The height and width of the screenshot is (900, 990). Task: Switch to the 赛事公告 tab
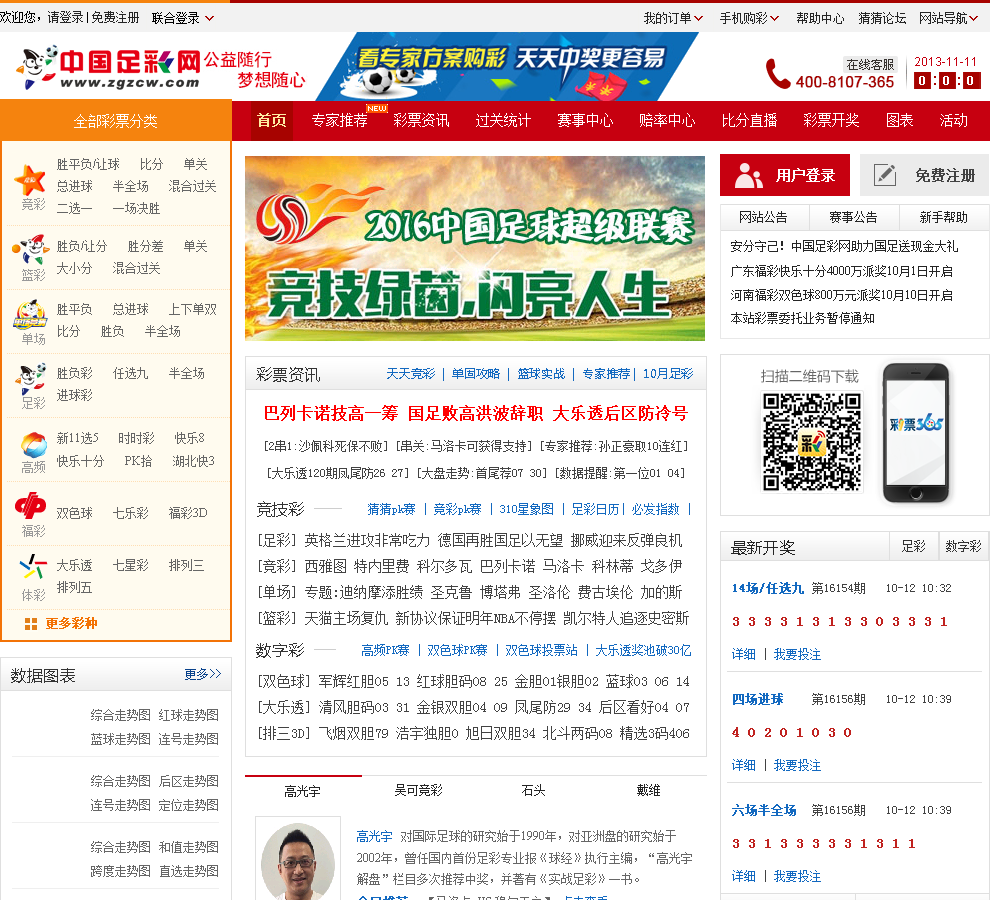[x=854, y=217]
